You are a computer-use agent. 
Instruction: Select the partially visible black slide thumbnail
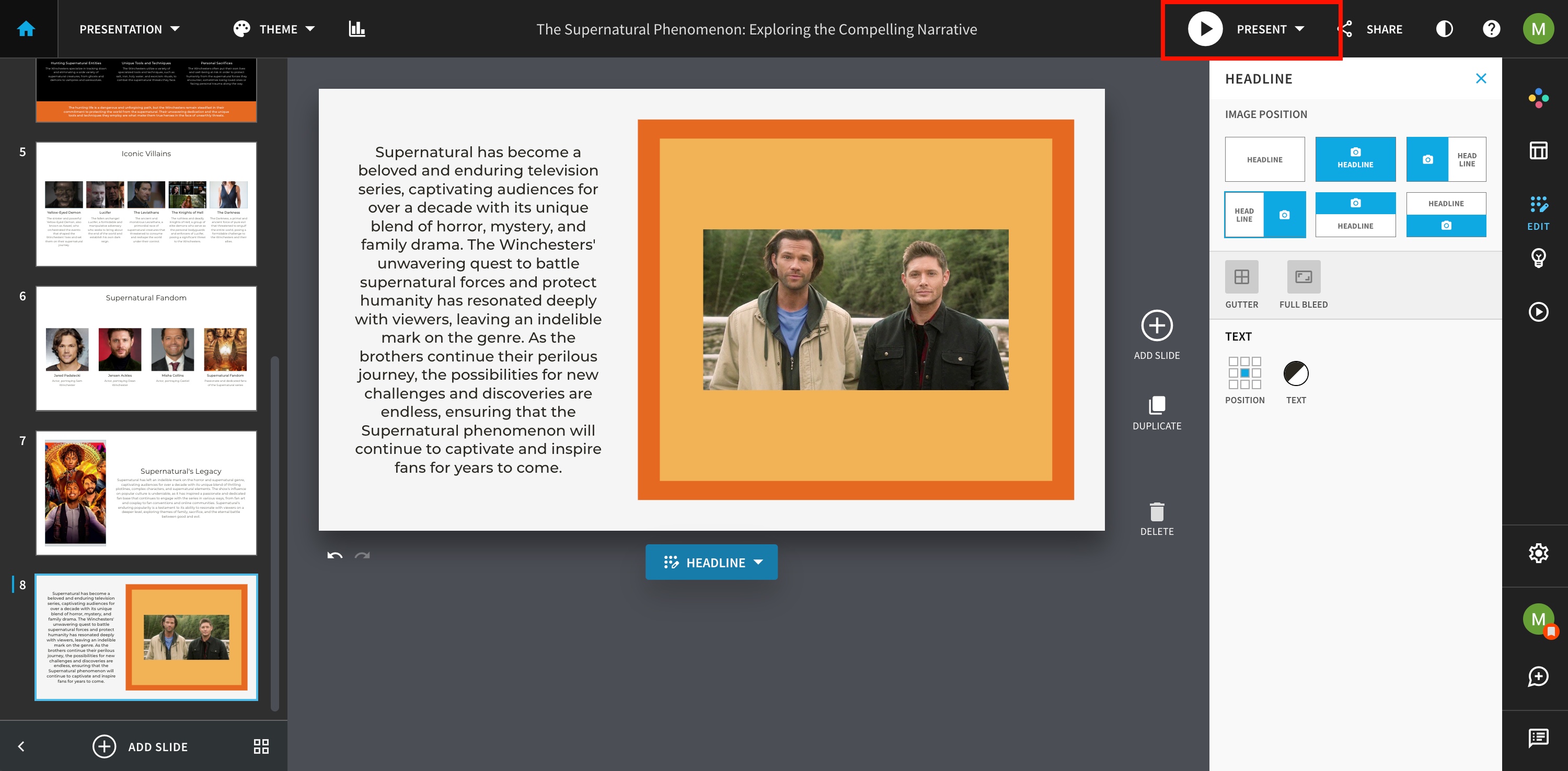[146, 90]
